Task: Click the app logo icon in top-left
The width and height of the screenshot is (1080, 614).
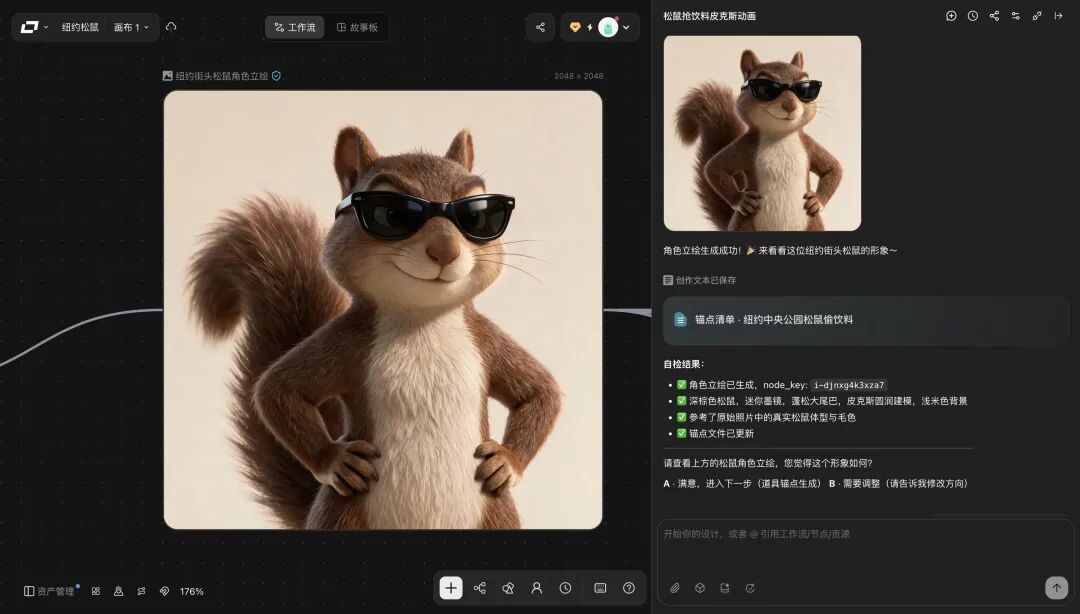Action: [x=29, y=27]
